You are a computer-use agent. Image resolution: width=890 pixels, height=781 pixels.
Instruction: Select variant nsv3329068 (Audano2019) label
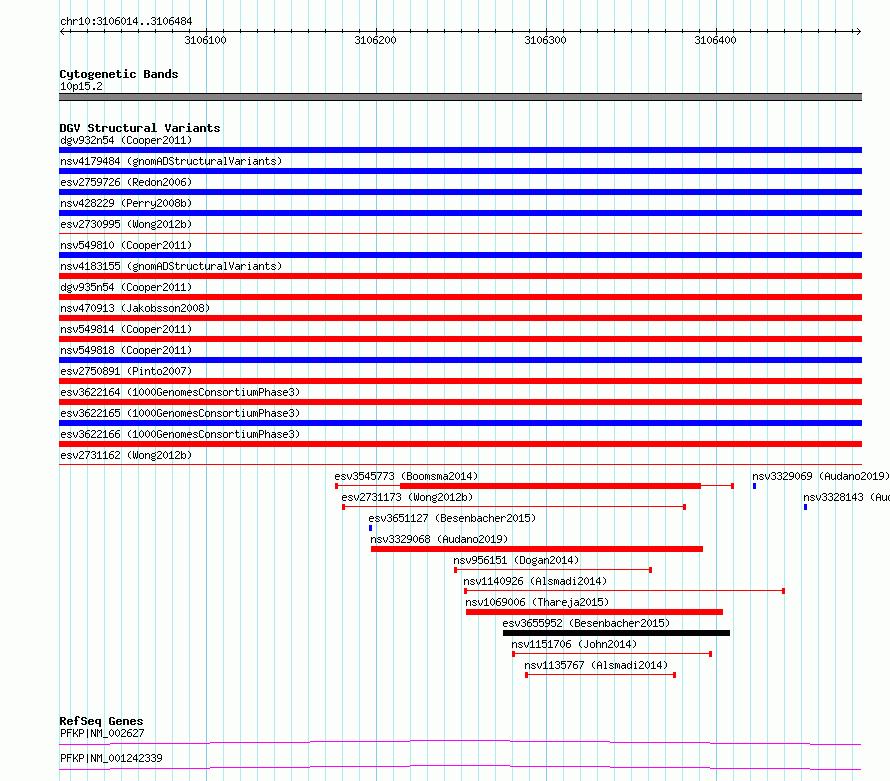pos(439,539)
